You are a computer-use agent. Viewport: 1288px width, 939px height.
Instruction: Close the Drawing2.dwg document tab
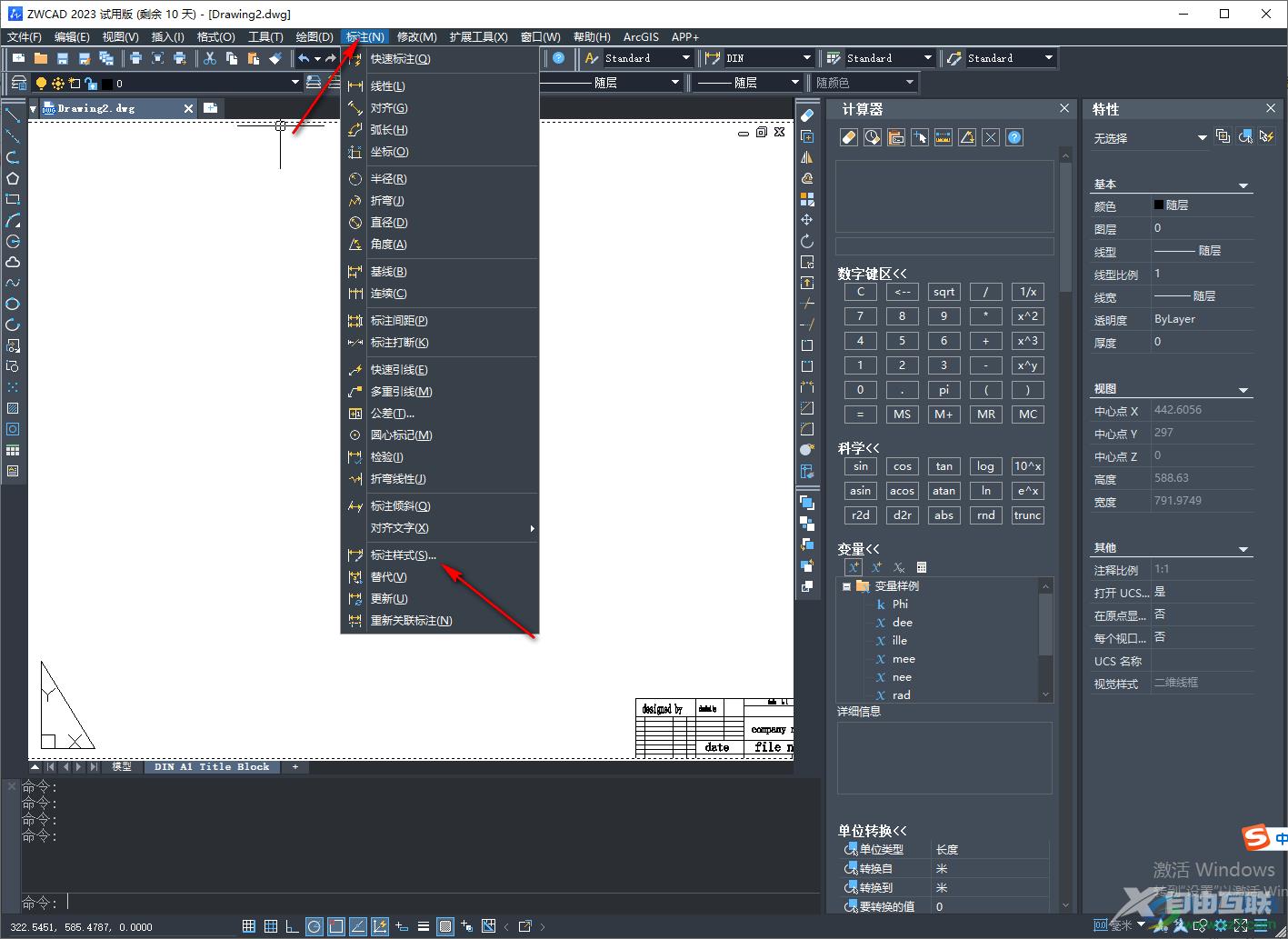pyautogui.click(x=188, y=108)
